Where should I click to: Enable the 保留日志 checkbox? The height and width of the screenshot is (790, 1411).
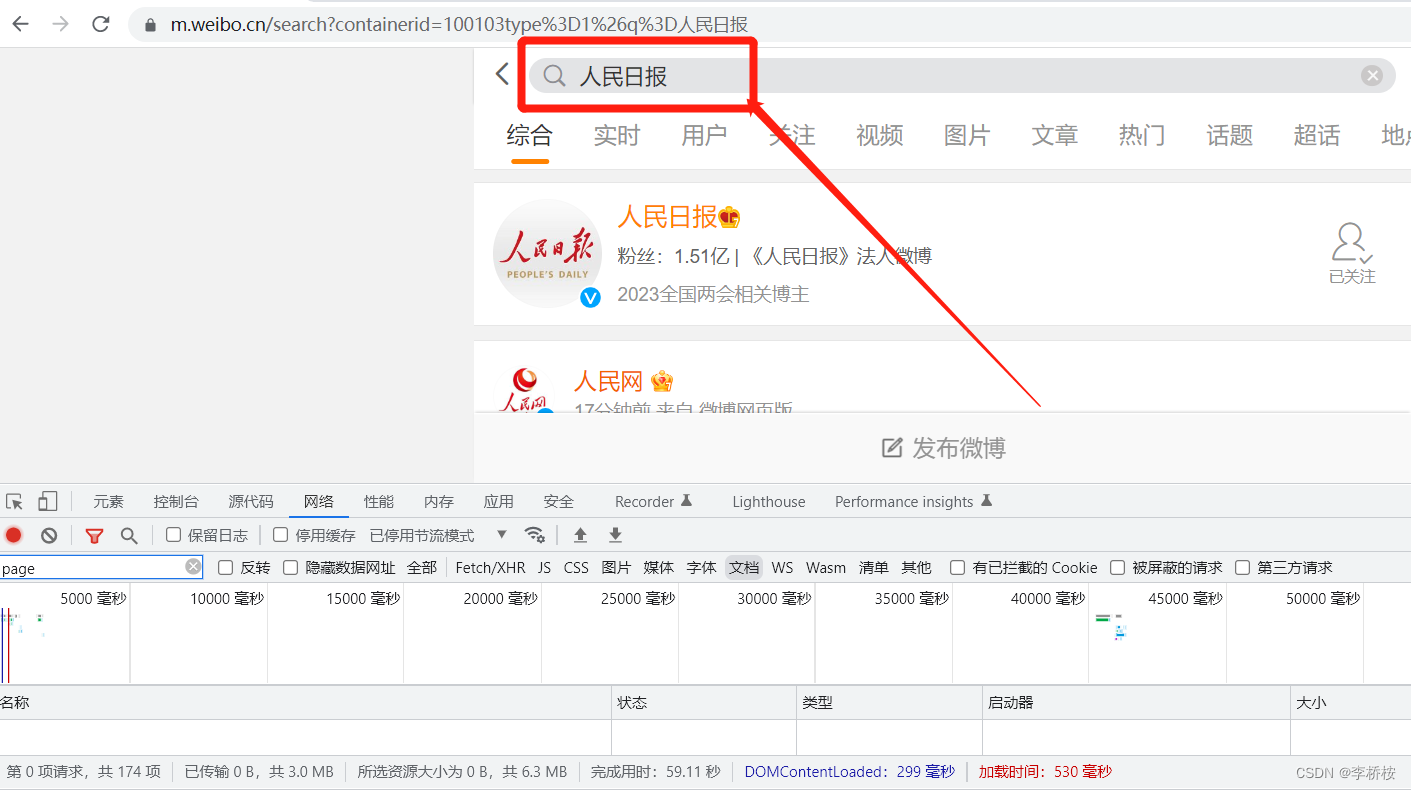[x=174, y=535]
